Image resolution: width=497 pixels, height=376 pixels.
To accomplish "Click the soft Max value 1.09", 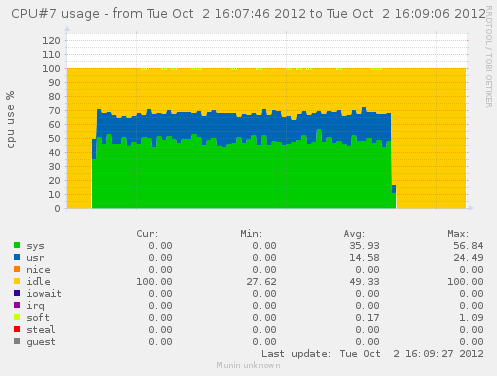I will 471,318.
